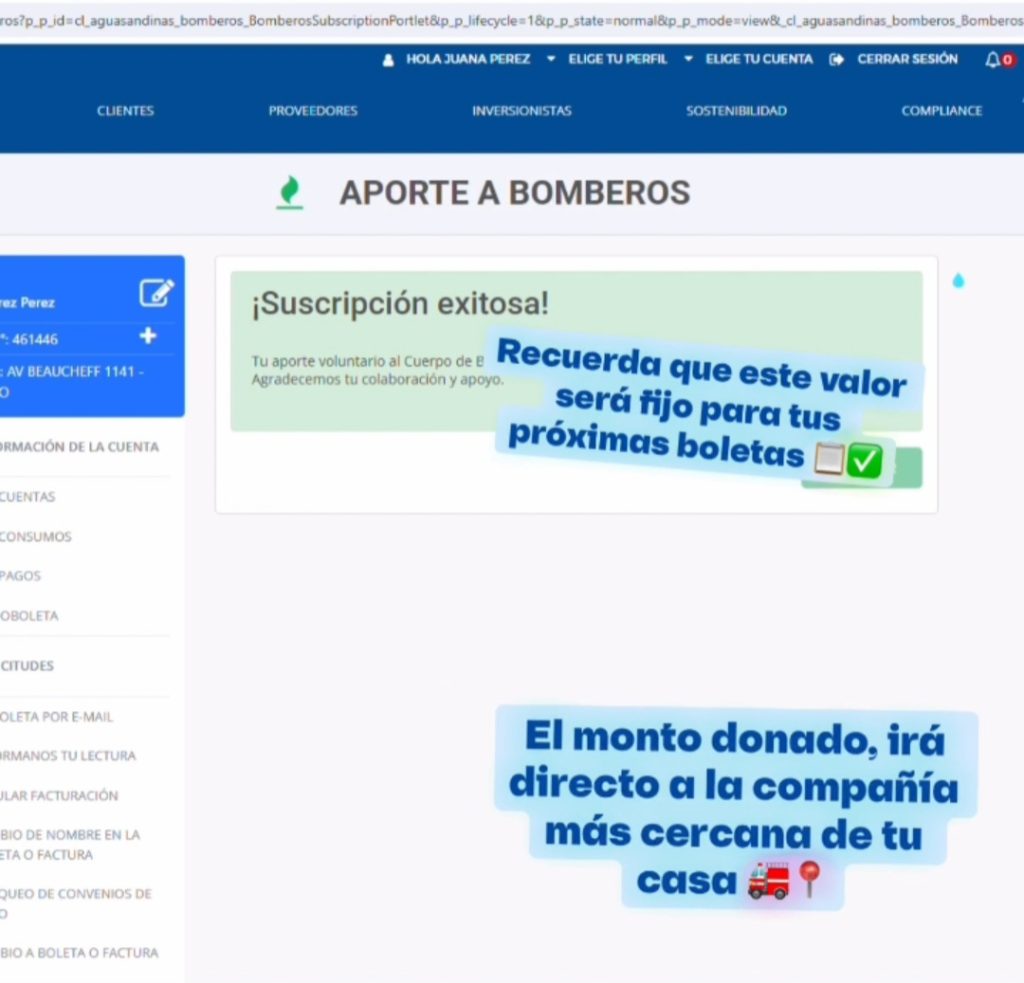Click the logout arrow icon
This screenshot has width=1024, height=983.
click(836, 60)
